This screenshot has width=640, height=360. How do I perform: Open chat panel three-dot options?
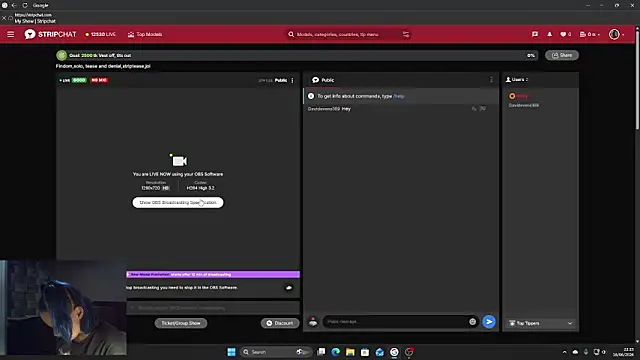491,80
